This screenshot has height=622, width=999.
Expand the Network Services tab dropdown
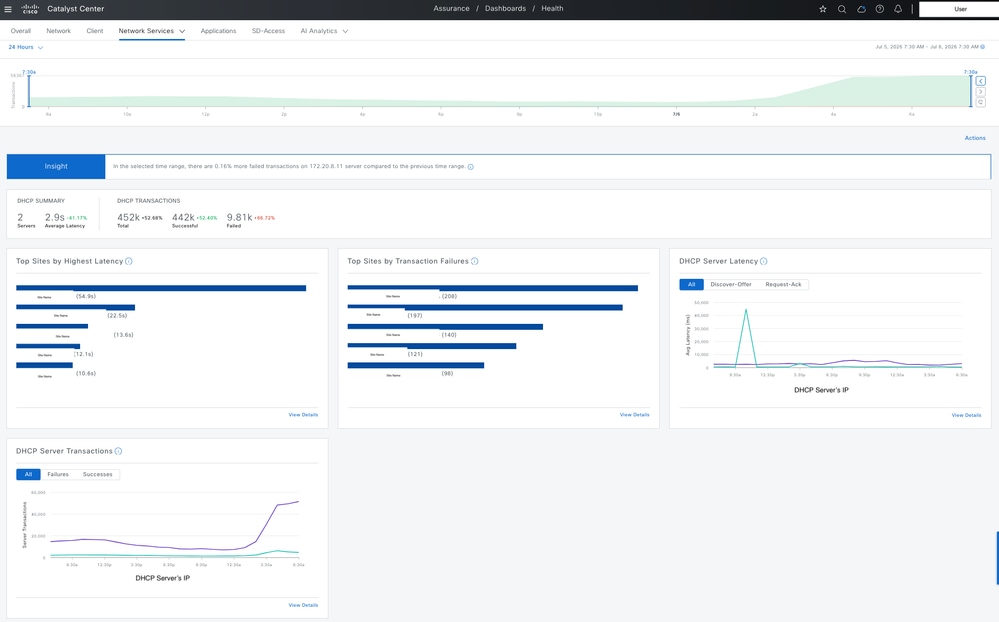click(x=182, y=31)
